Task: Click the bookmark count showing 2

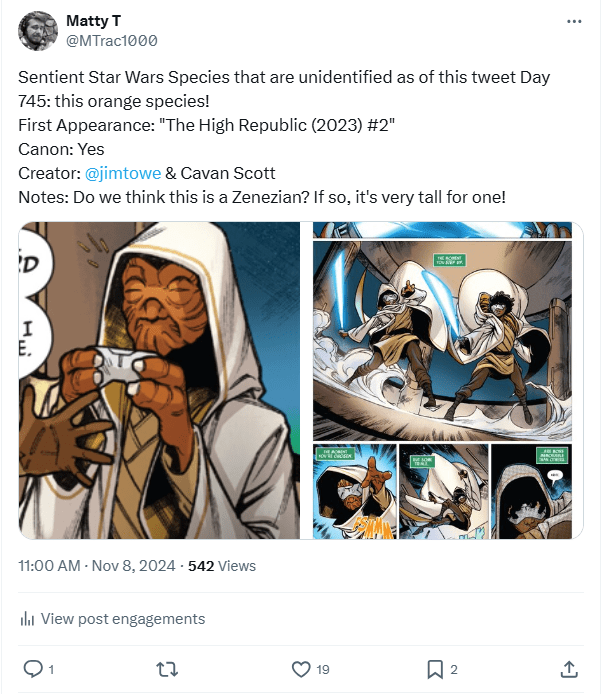Action: (454, 669)
